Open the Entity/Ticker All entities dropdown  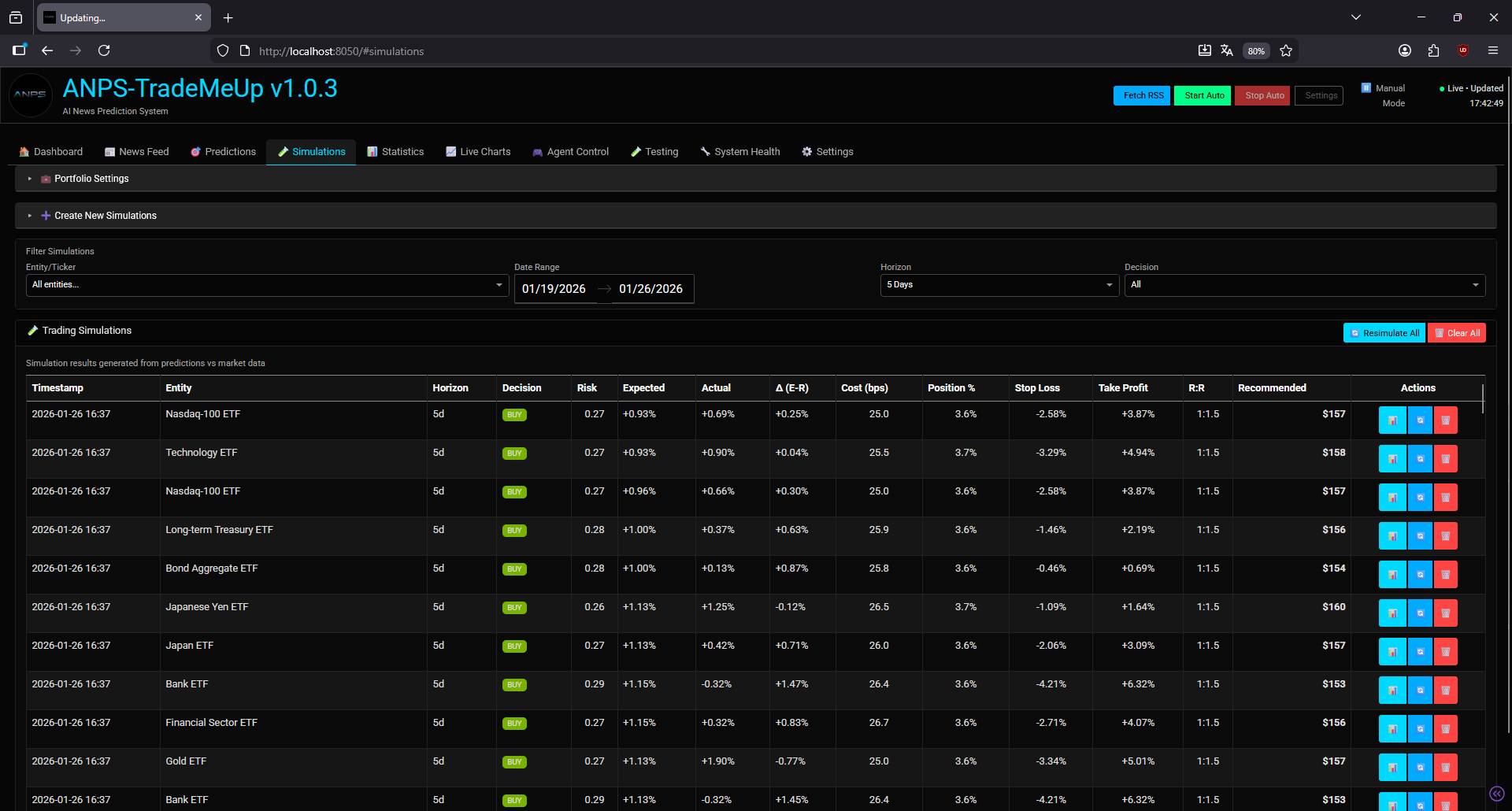point(267,285)
